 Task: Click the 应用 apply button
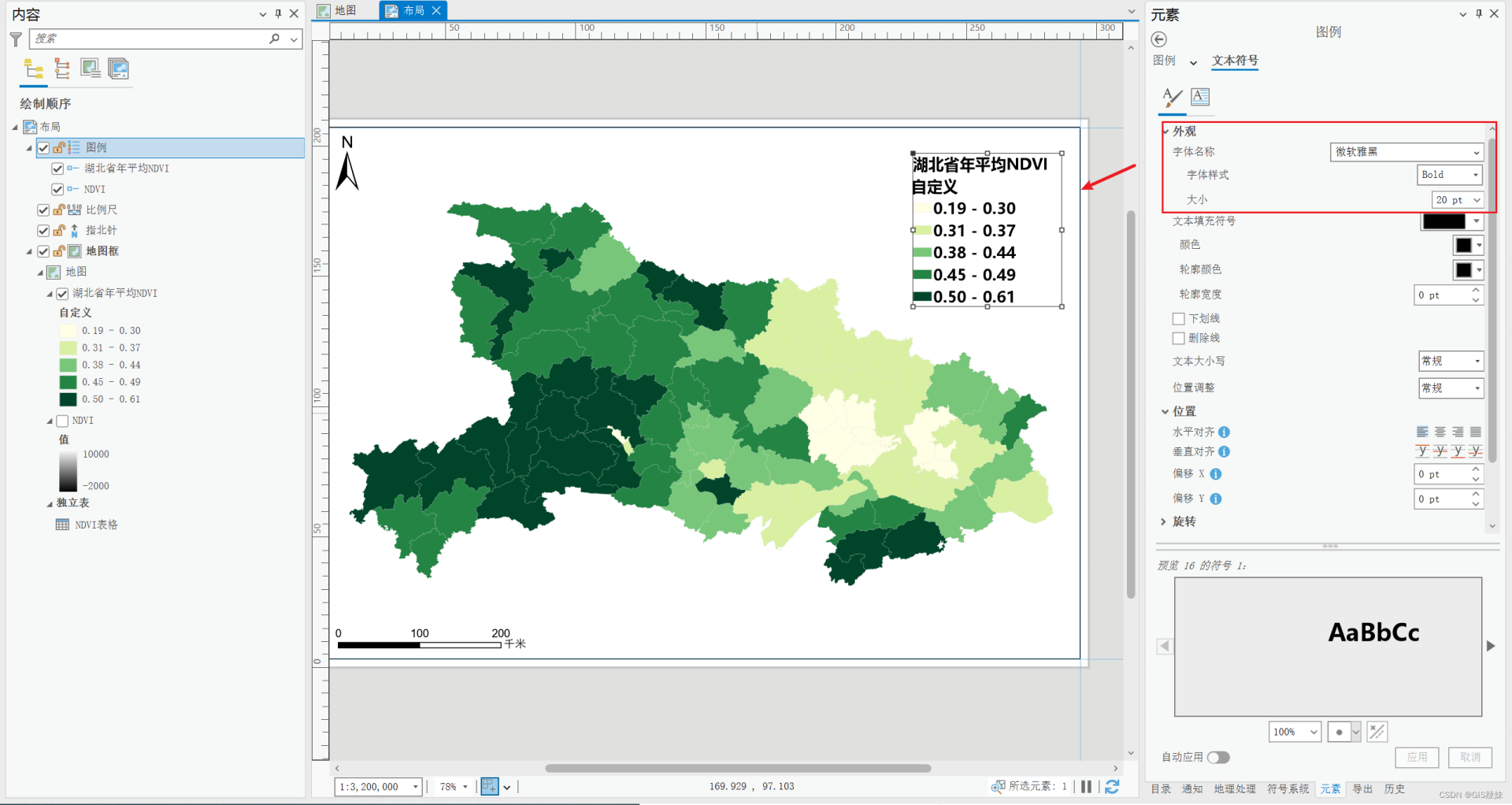(x=1417, y=757)
